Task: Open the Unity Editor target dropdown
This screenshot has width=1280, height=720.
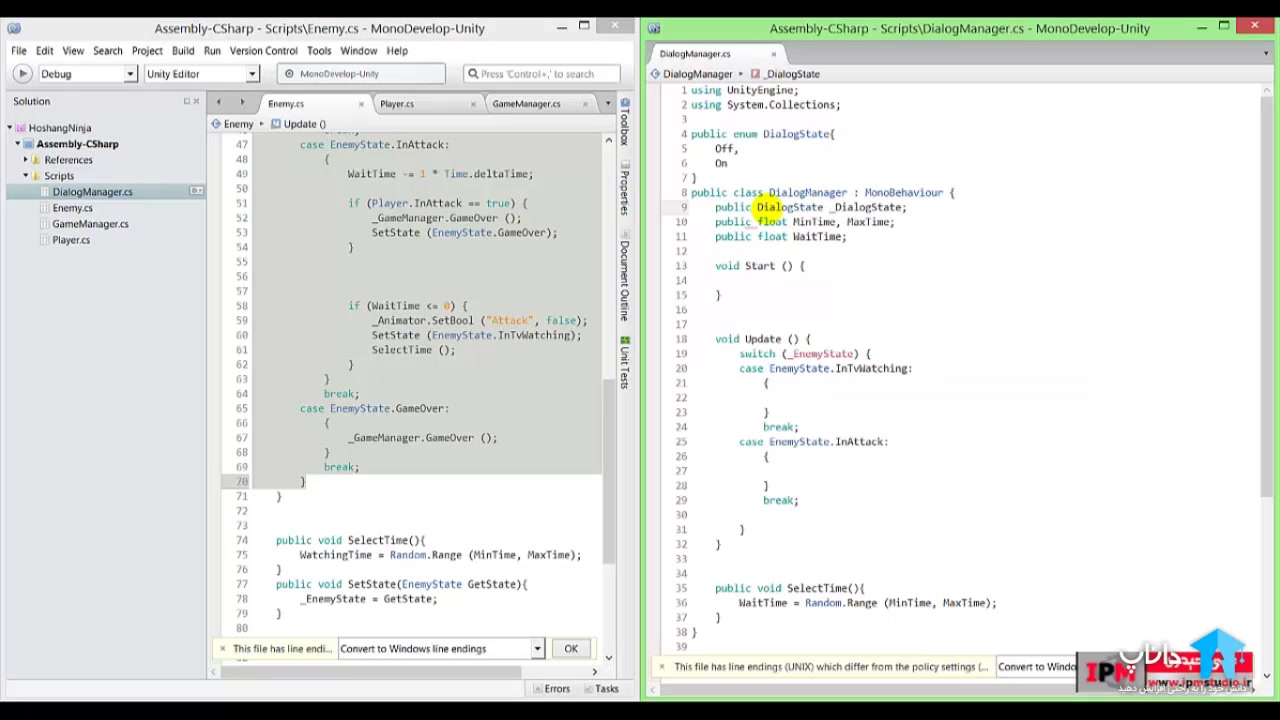Action: [x=251, y=74]
